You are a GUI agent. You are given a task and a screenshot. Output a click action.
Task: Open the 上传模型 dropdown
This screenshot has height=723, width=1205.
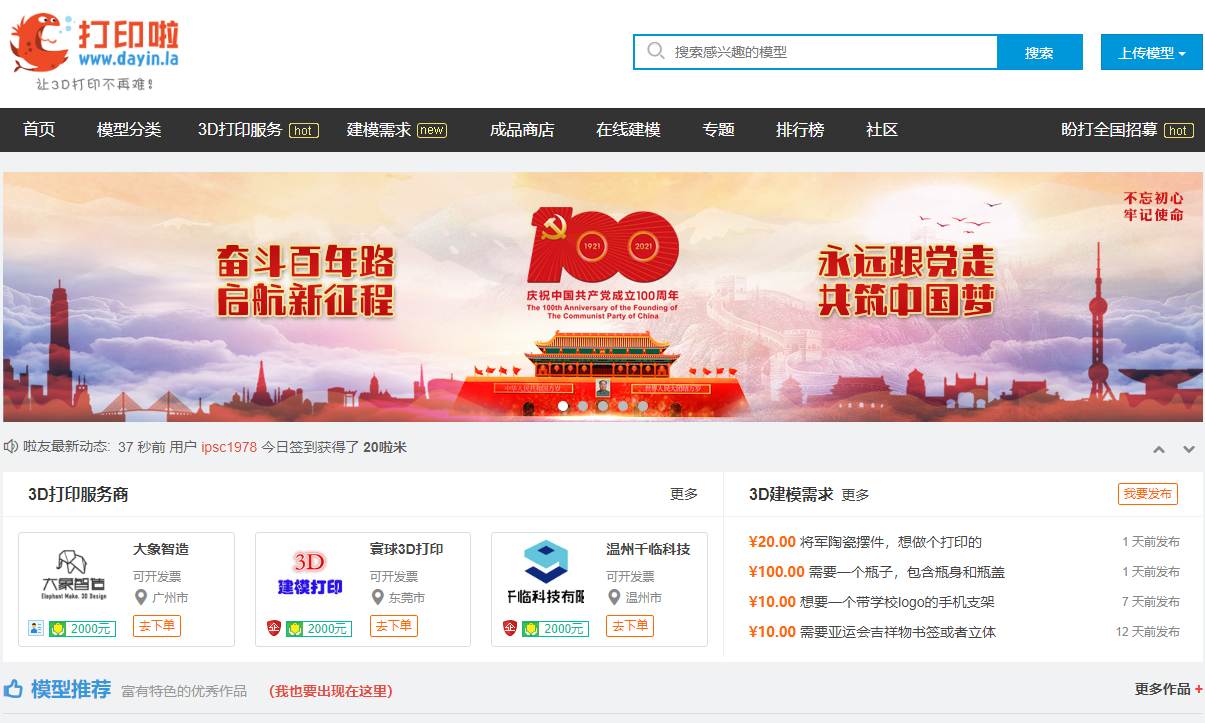coord(1151,53)
